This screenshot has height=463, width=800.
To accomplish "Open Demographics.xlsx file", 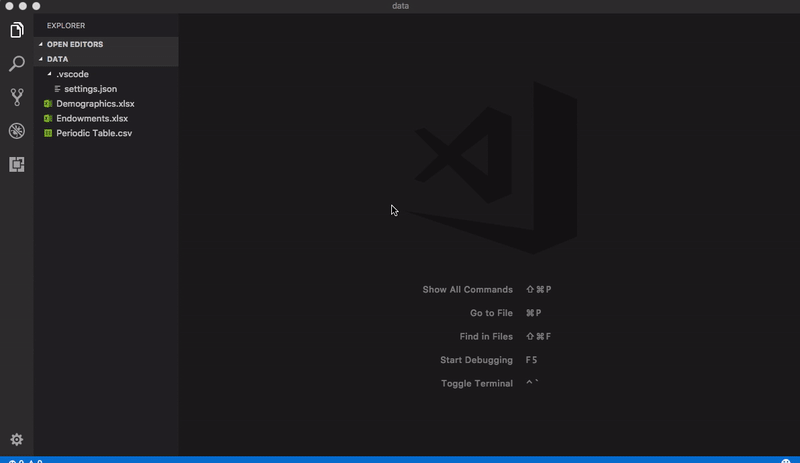I will (95, 104).
